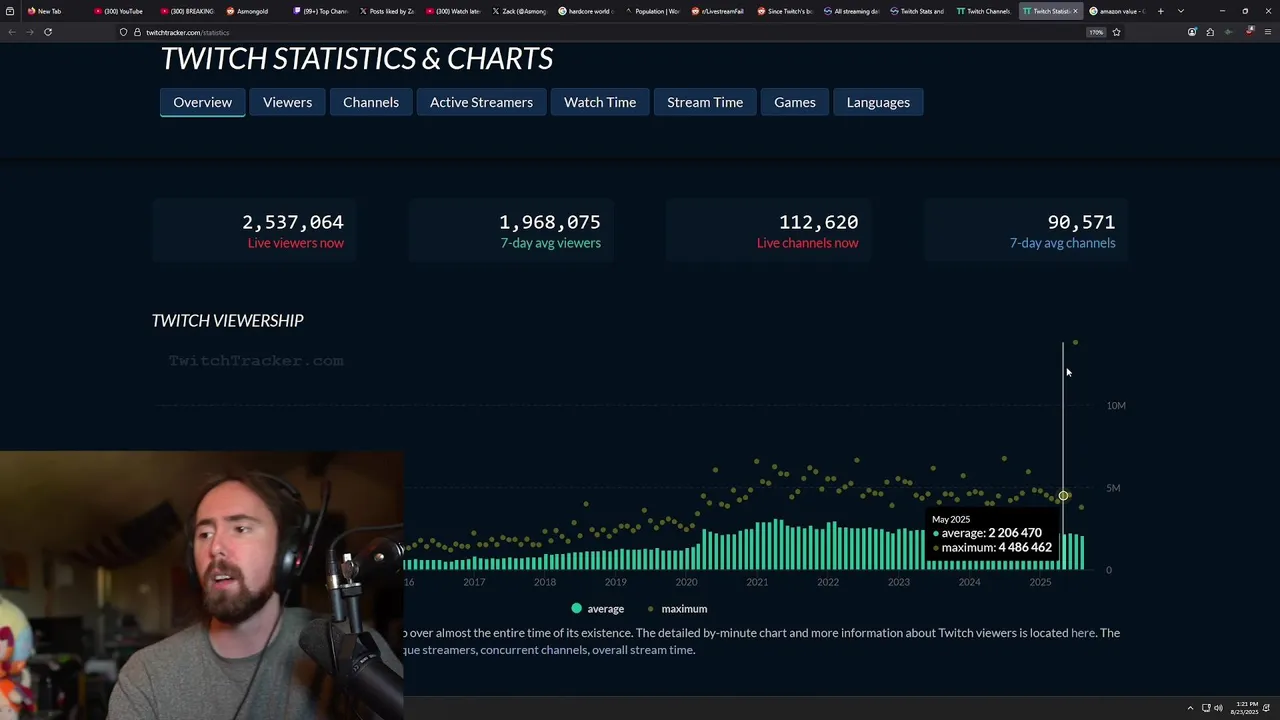Image resolution: width=1280 pixels, height=720 pixels.
Task: Click the TWITCH VIEWERSHIP heading
Action: (228, 320)
